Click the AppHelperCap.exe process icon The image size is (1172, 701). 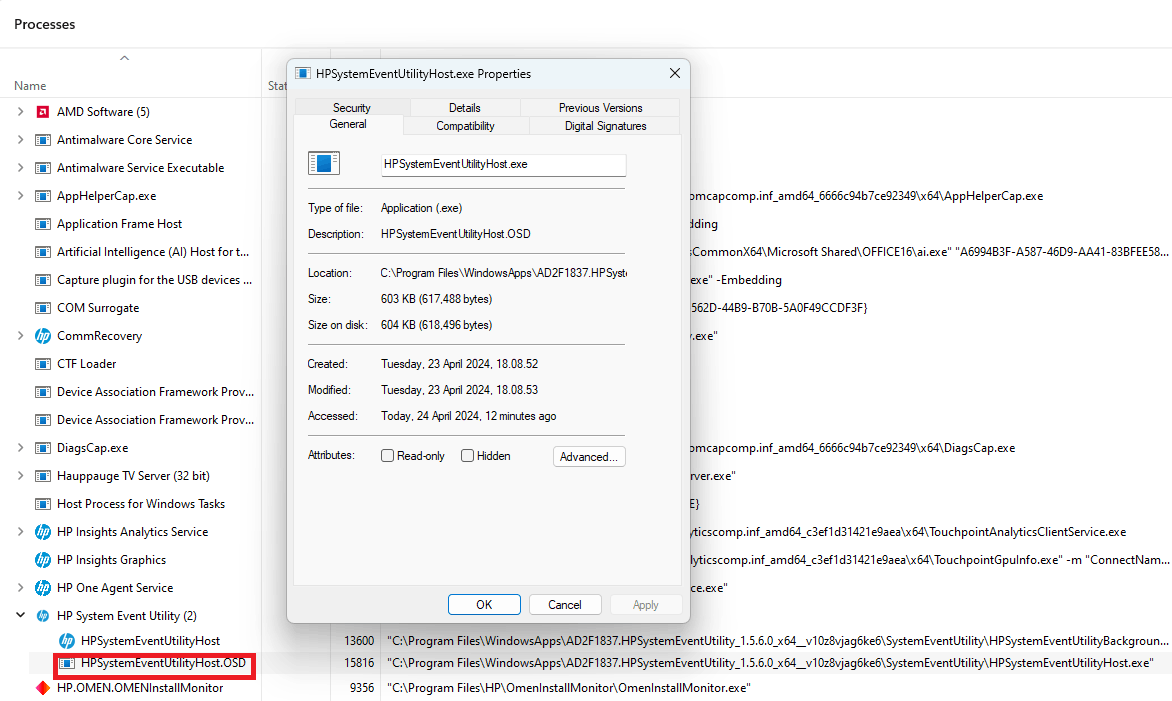(x=43, y=196)
